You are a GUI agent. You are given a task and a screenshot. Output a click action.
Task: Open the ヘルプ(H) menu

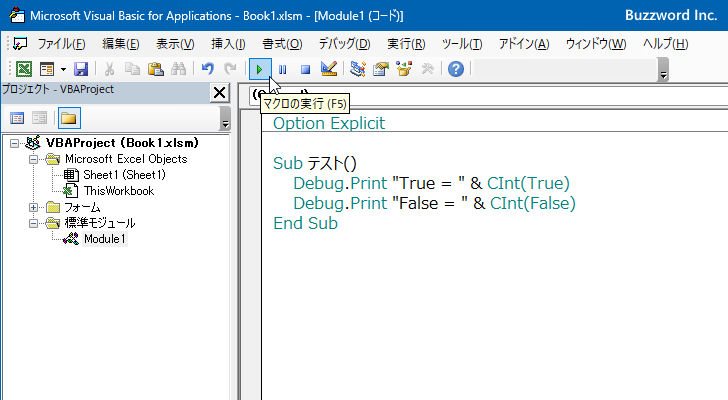tap(665, 44)
